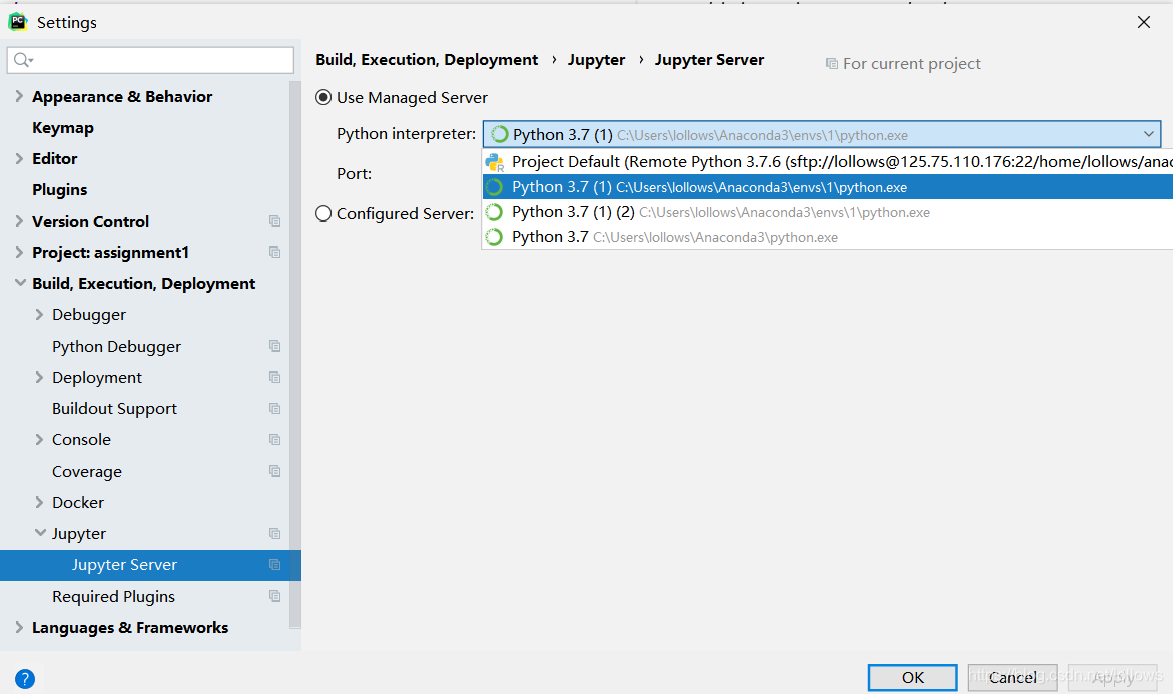Focus the settings search field

click(150, 60)
